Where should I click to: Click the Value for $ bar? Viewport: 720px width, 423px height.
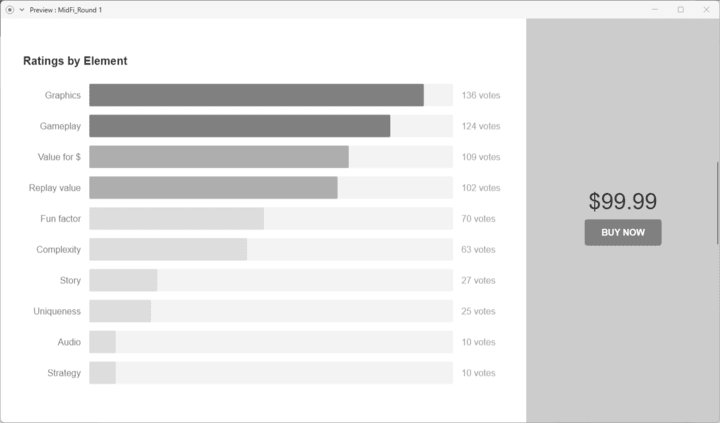coord(218,157)
